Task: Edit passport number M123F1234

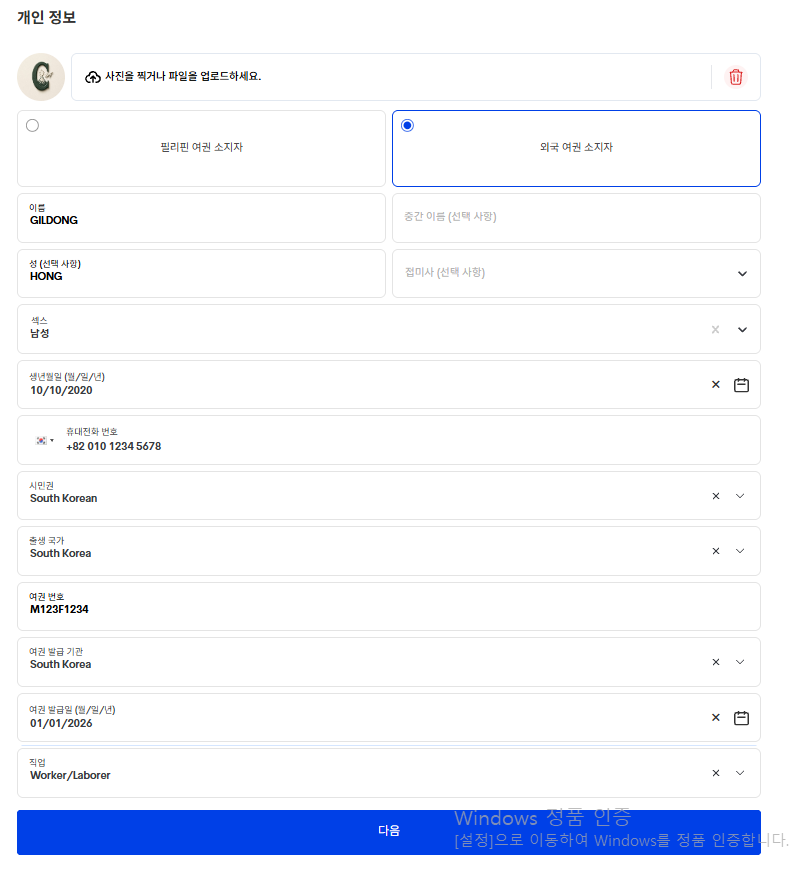Action: 389,606
